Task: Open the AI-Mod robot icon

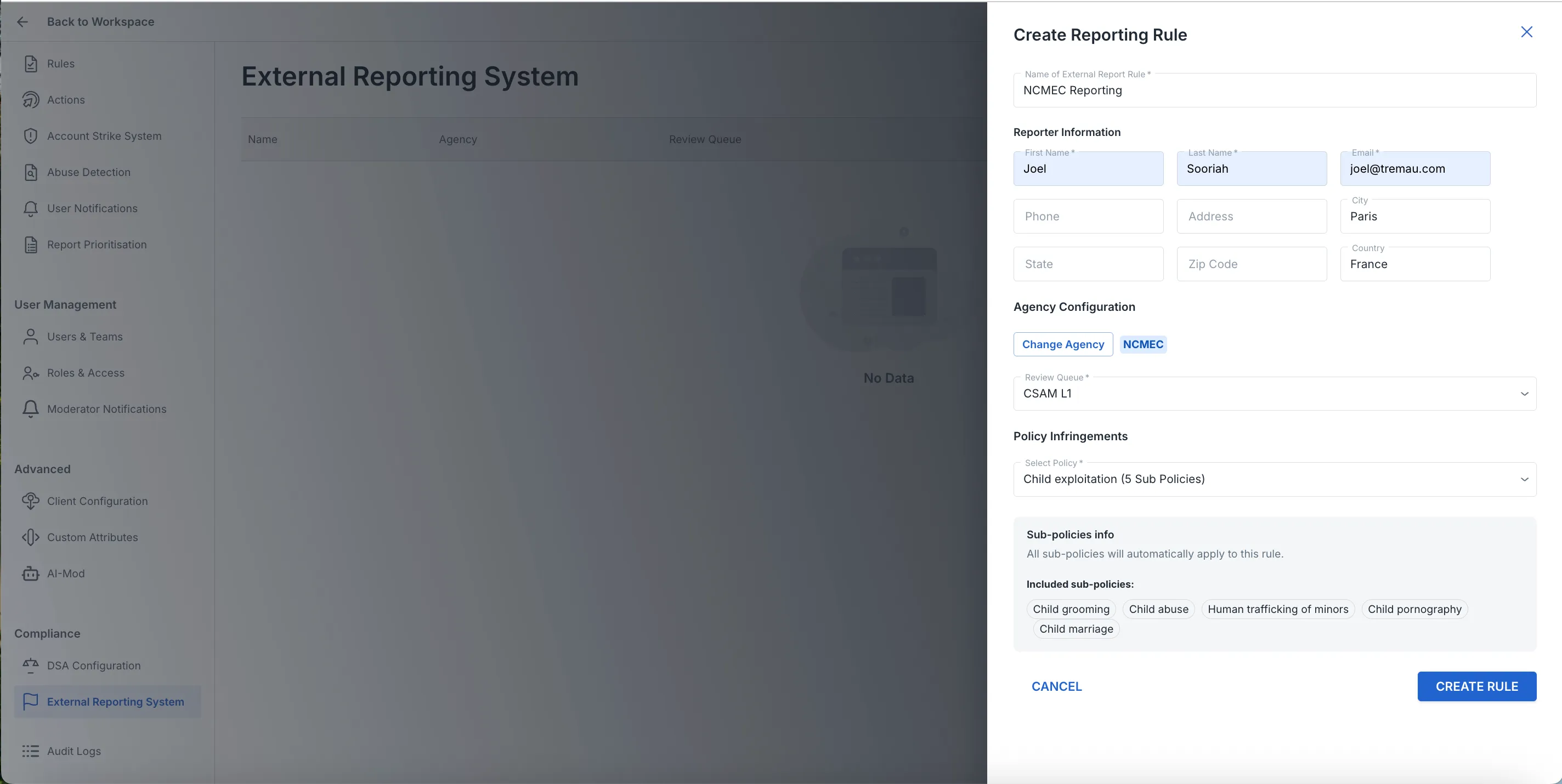Action: (30, 573)
